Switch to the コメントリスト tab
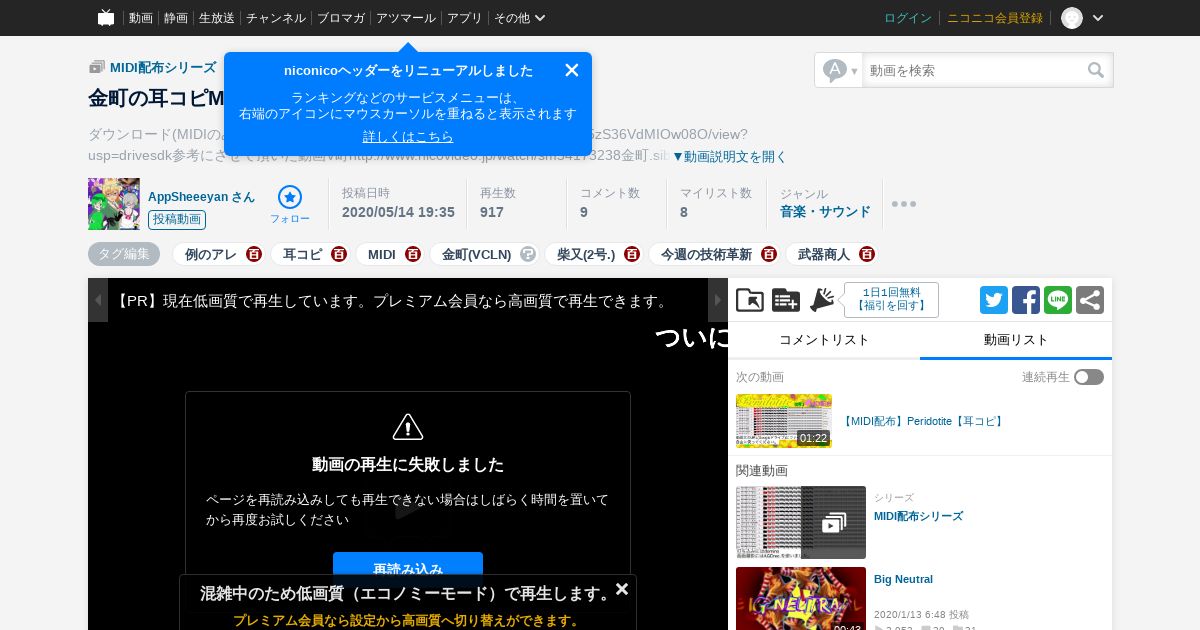Viewport: 1200px width, 630px height. (824, 340)
